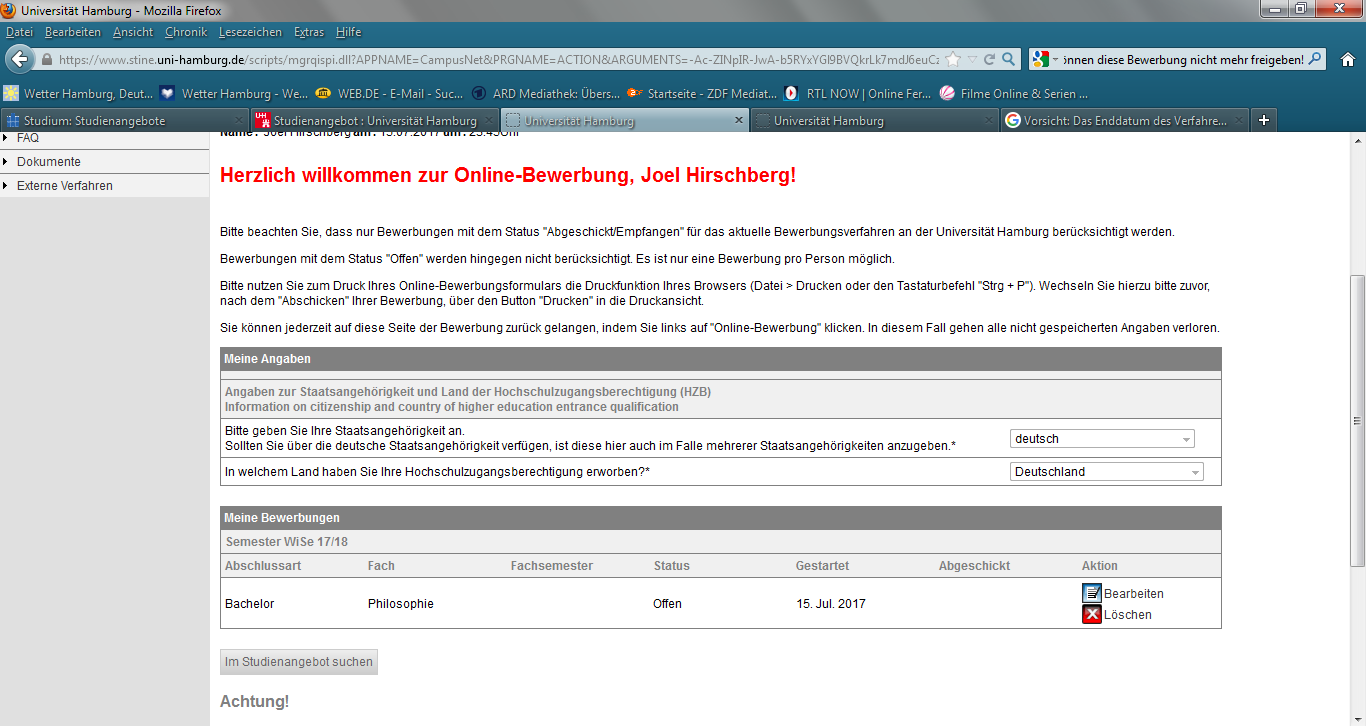This screenshot has width=1366, height=726.
Task: Open the HZB country dropdown showing Deutschland
Action: (x=1105, y=471)
